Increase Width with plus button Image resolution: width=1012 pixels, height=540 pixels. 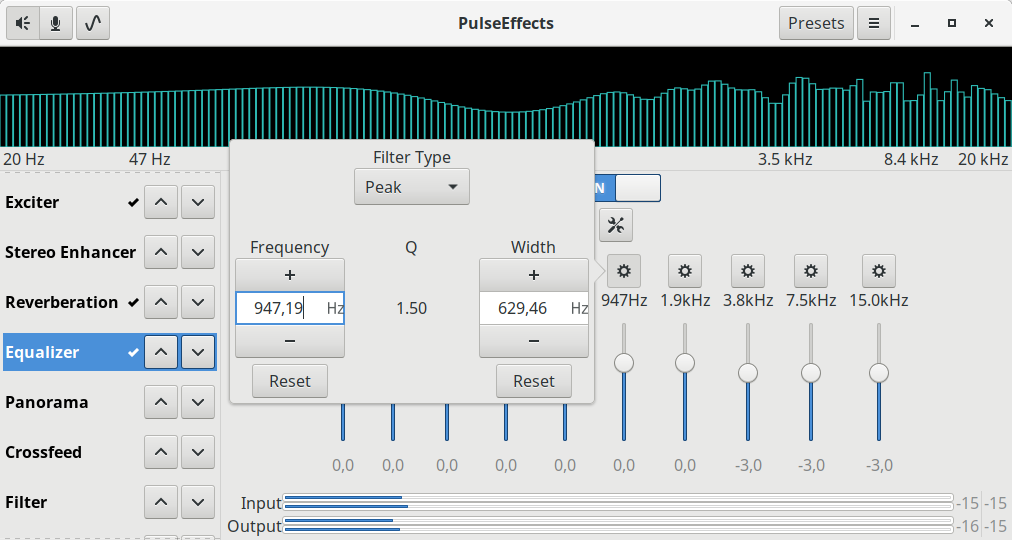[534, 275]
